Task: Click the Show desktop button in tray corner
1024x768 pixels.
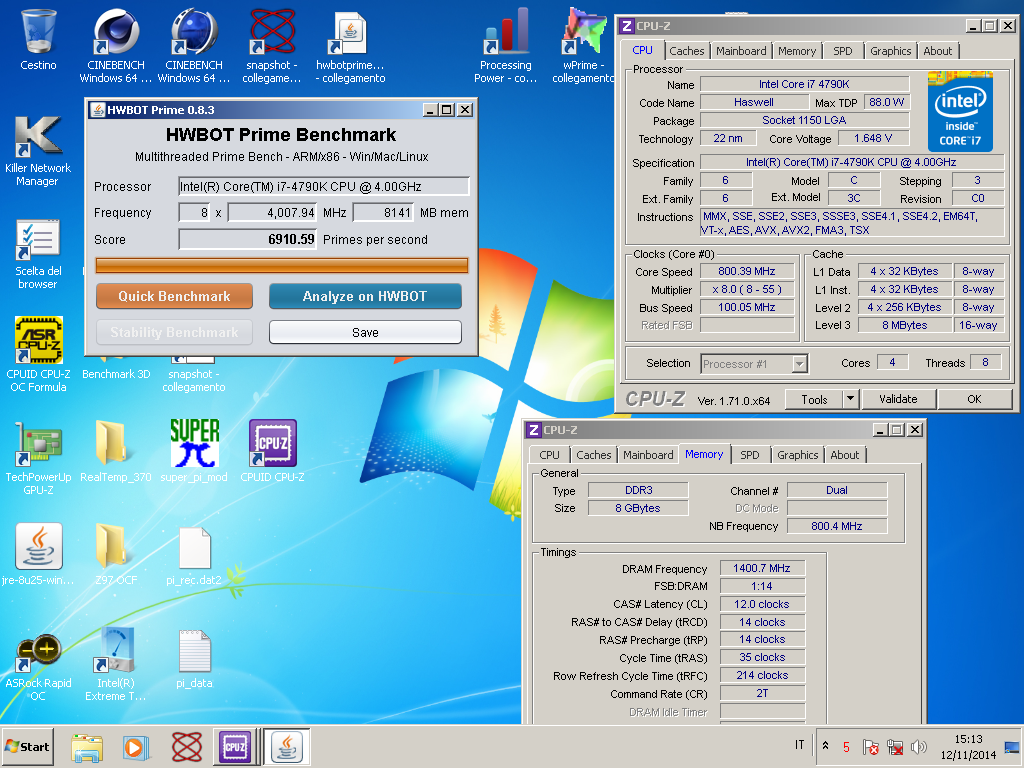Action: point(1013,746)
